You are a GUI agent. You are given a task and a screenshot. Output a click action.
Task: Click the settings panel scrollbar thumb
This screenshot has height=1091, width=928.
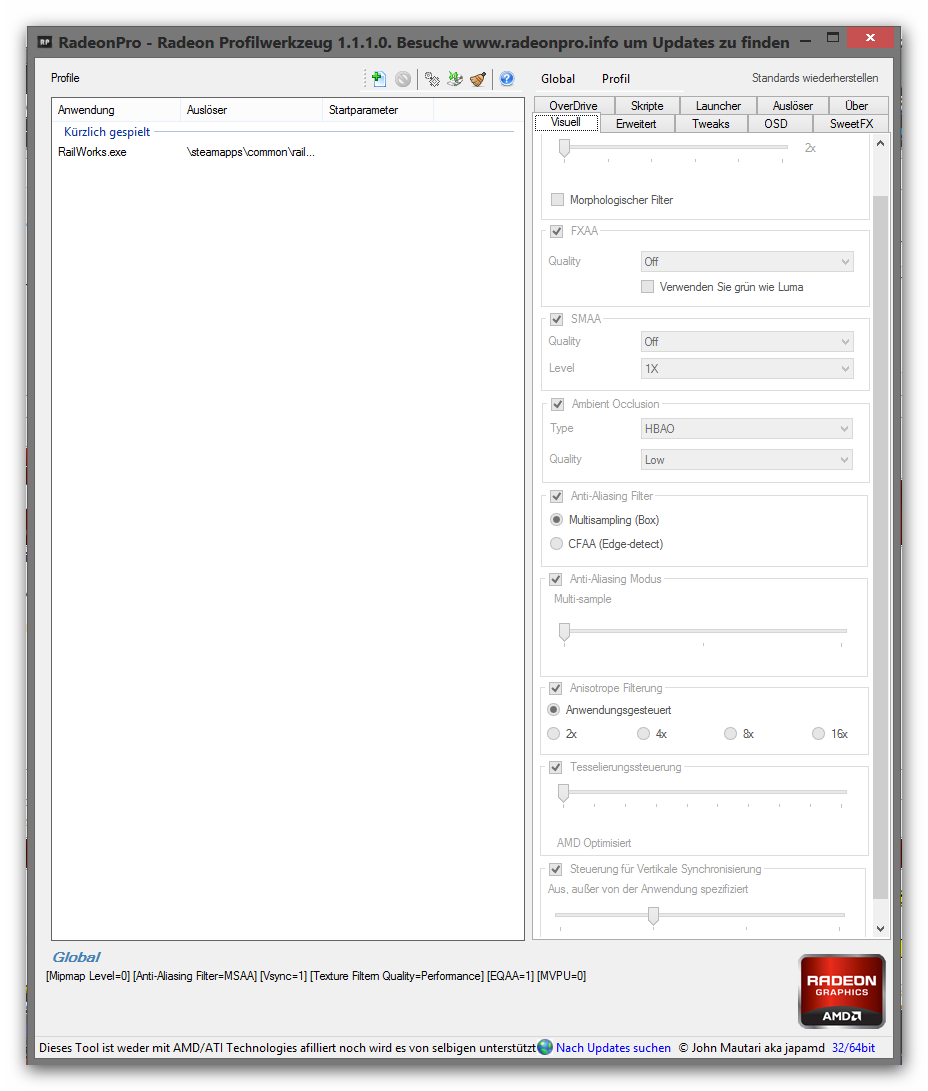tap(881, 547)
